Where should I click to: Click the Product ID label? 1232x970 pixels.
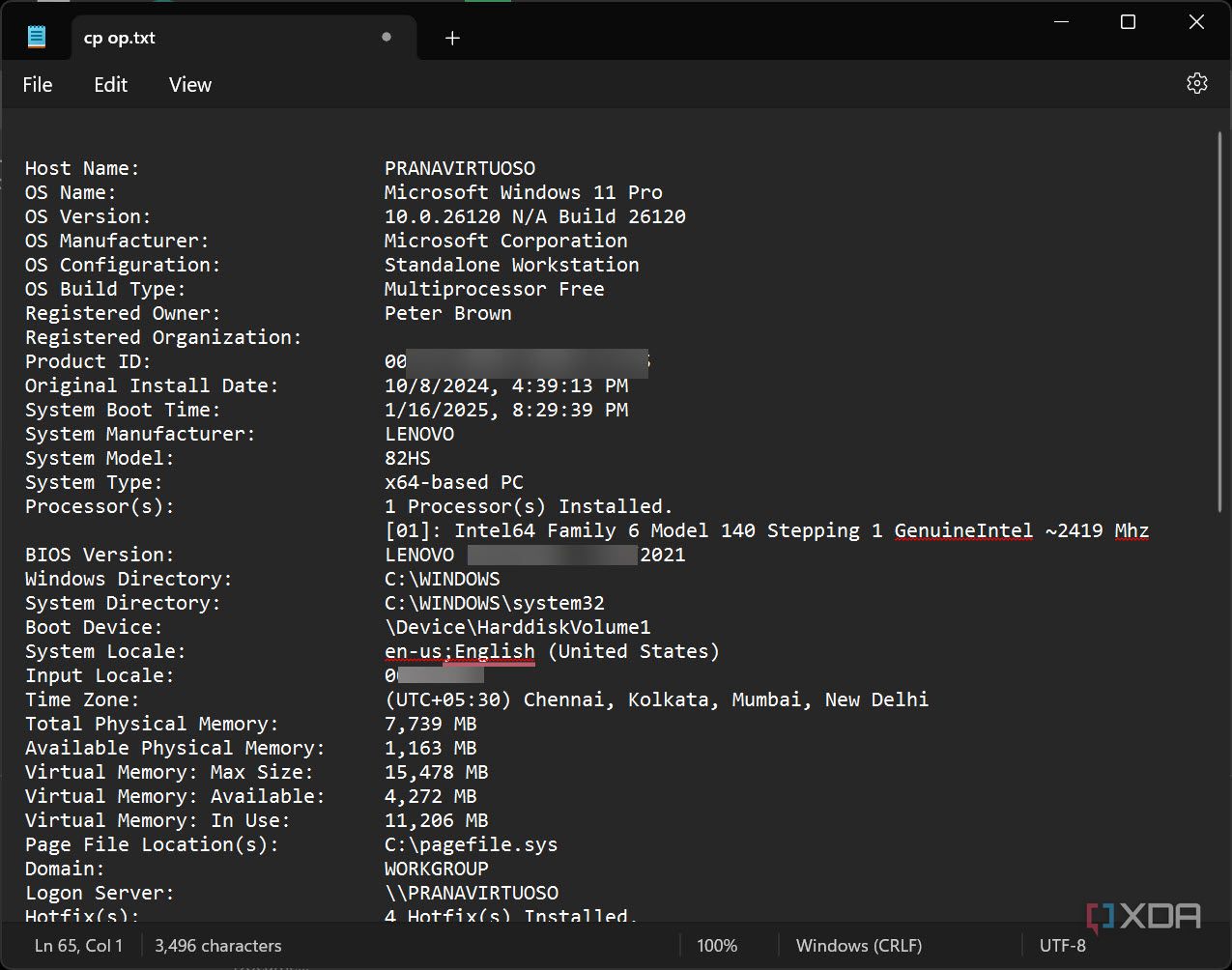[88, 361]
